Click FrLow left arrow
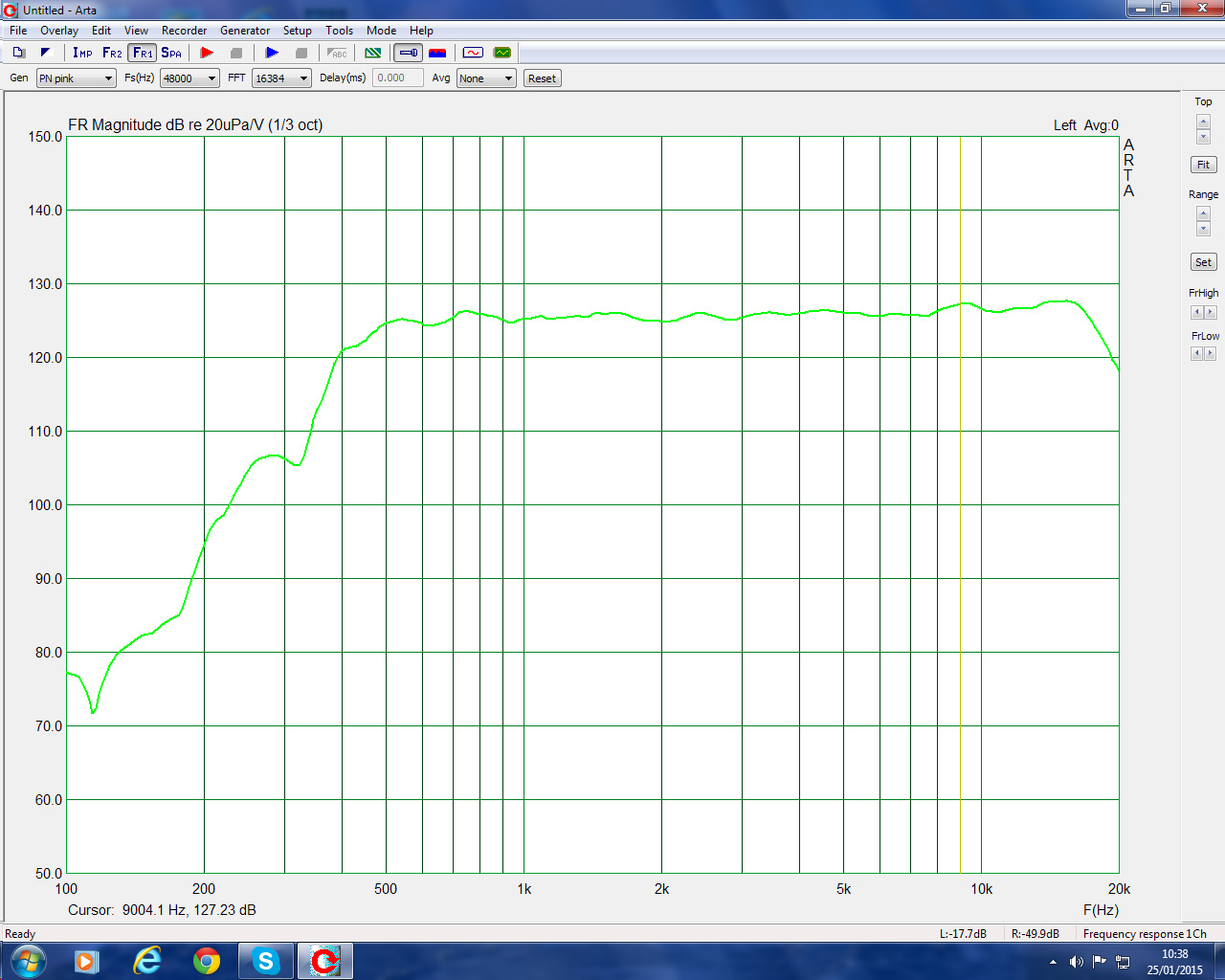 click(x=1196, y=353)
